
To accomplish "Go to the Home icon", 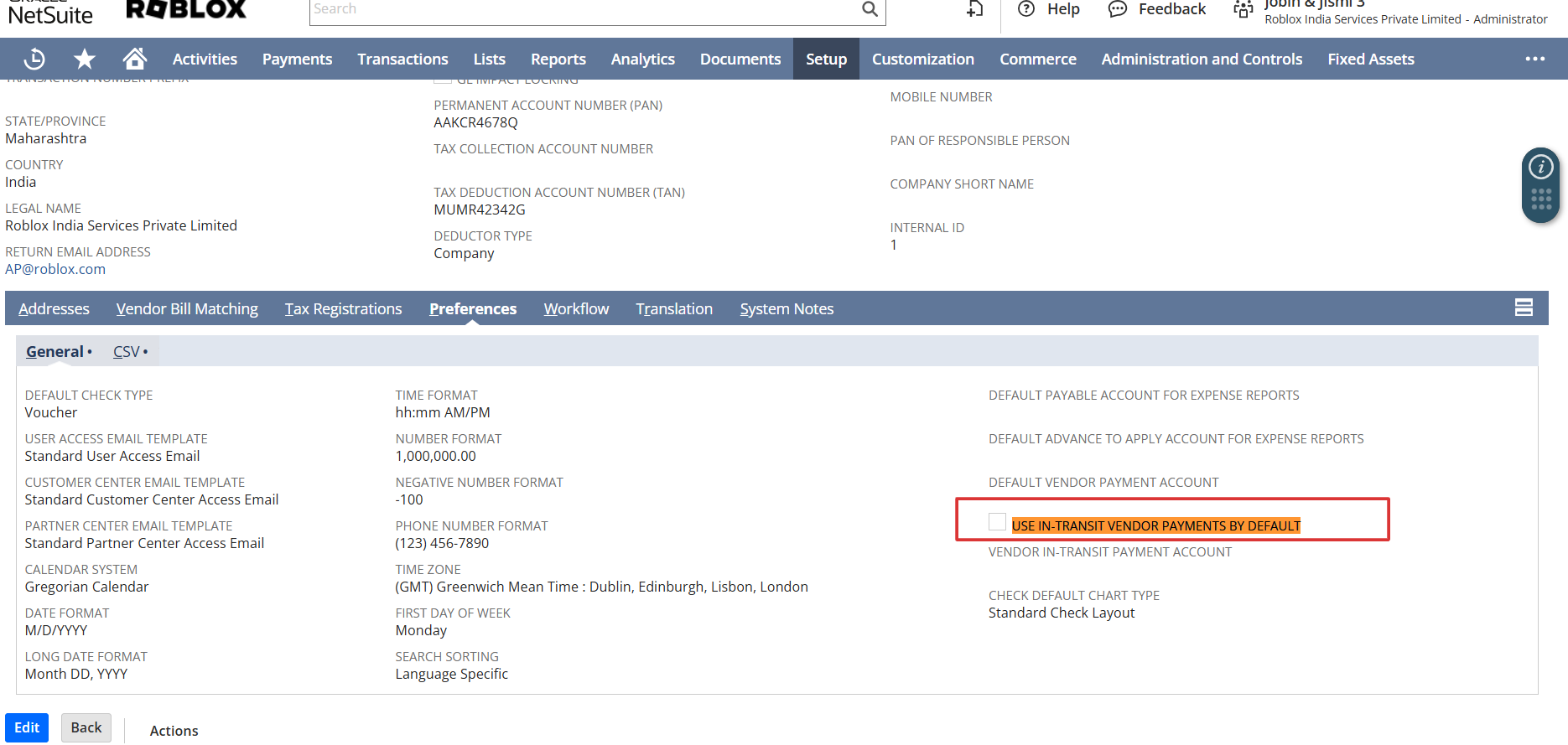I will 134,59.
